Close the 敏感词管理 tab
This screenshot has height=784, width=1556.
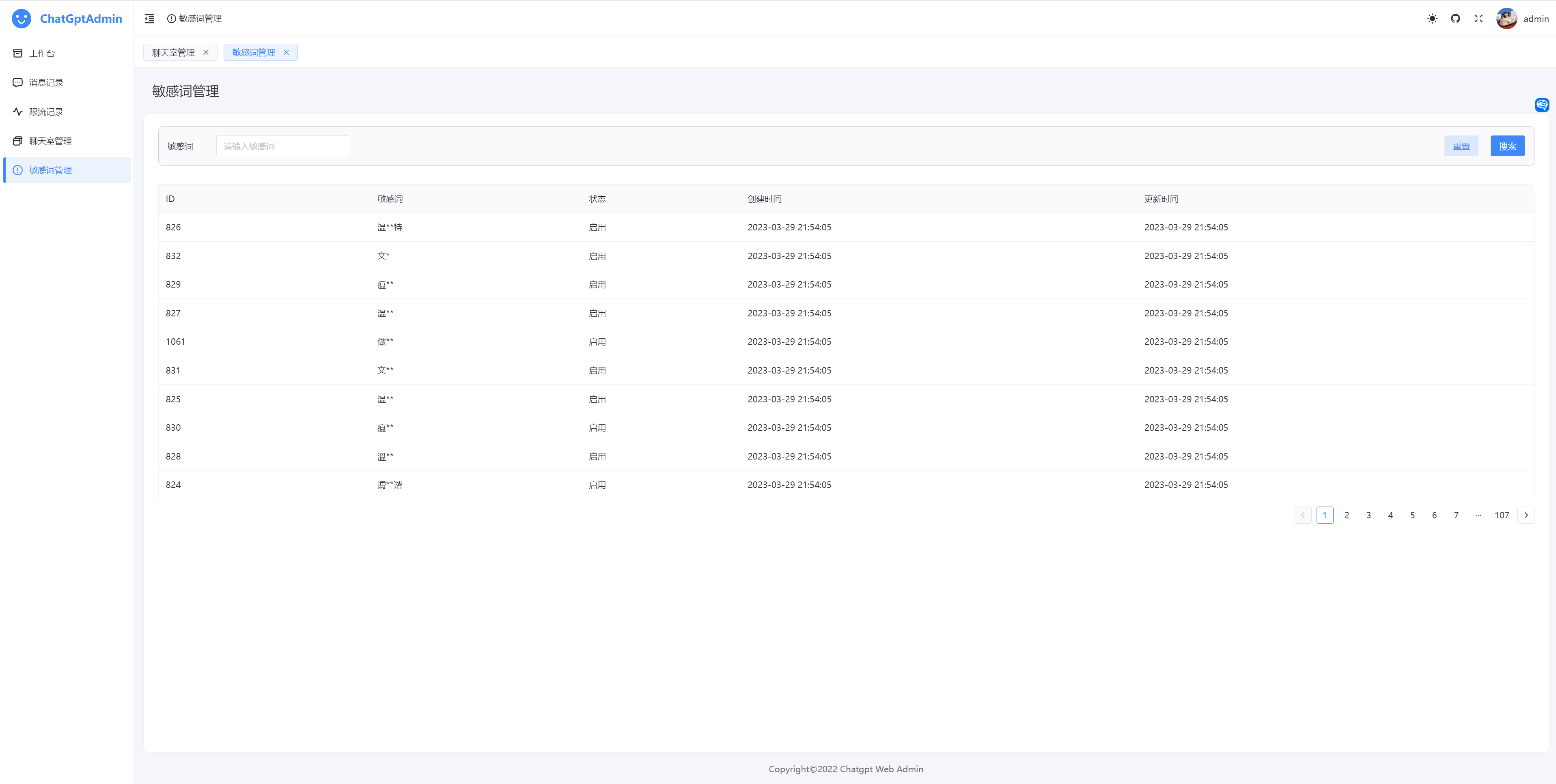point(286,52)
